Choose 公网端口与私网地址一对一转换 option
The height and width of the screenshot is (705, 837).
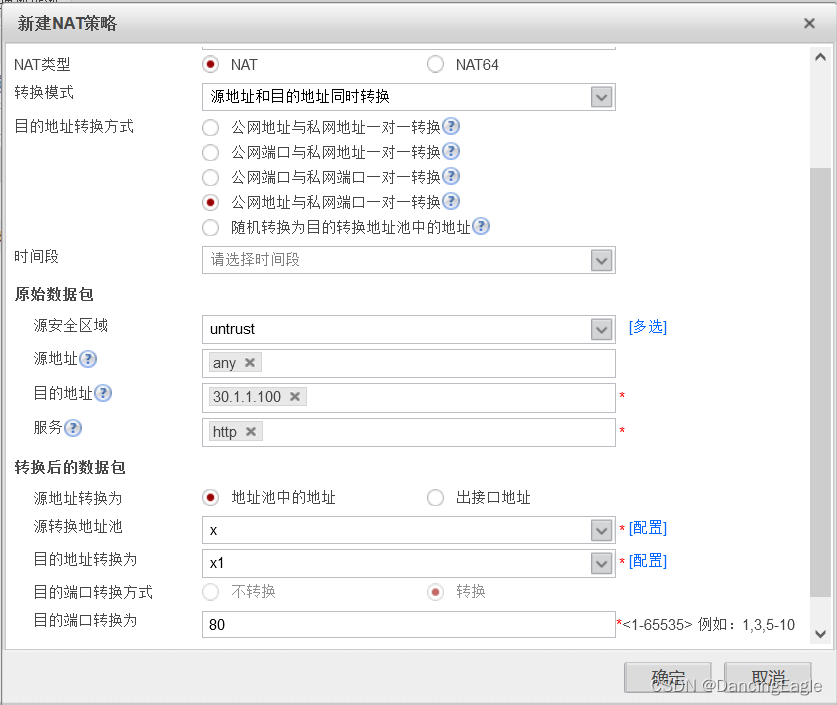210,153
